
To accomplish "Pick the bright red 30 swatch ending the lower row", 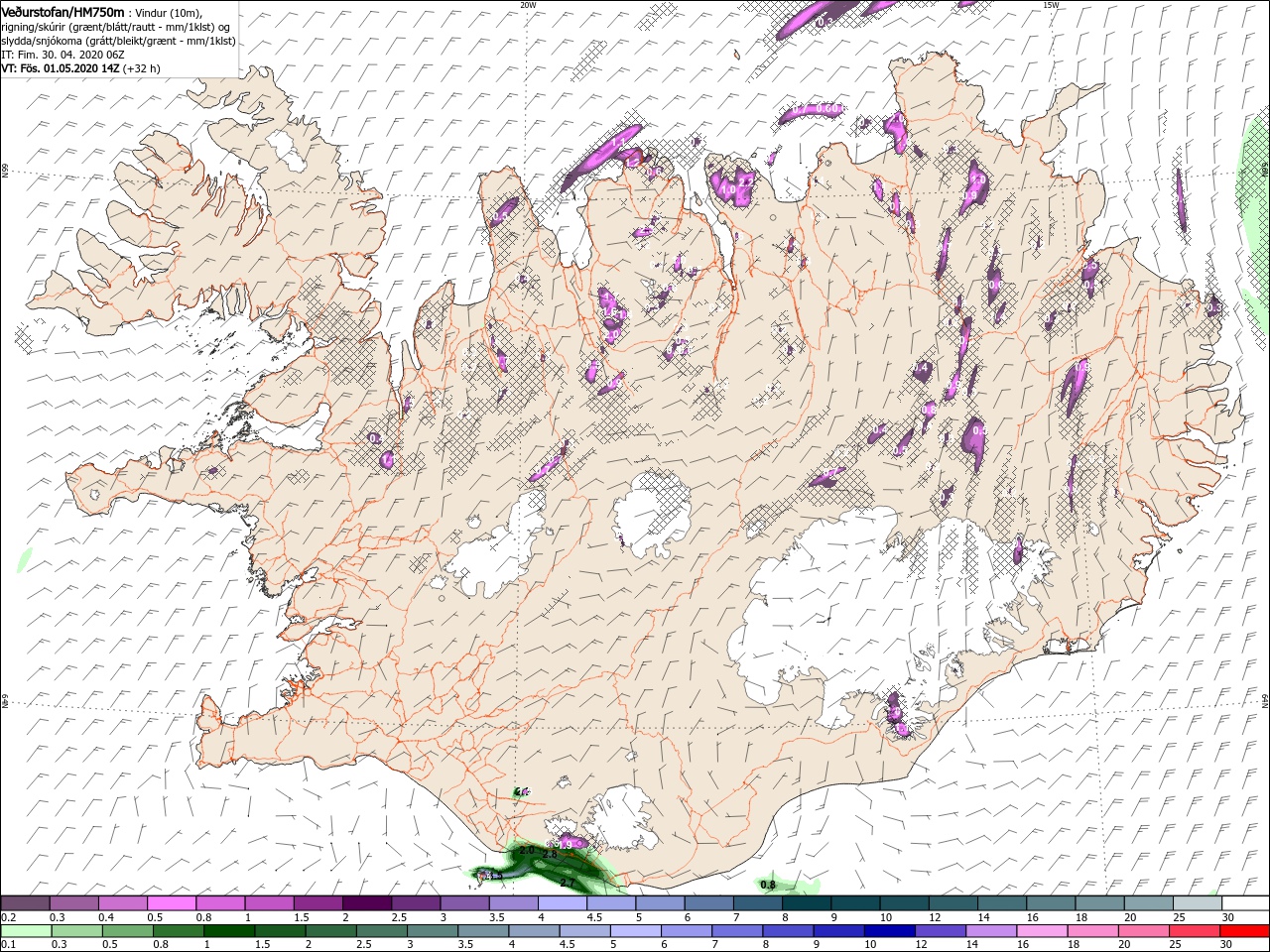I will tap(1244, 931).
